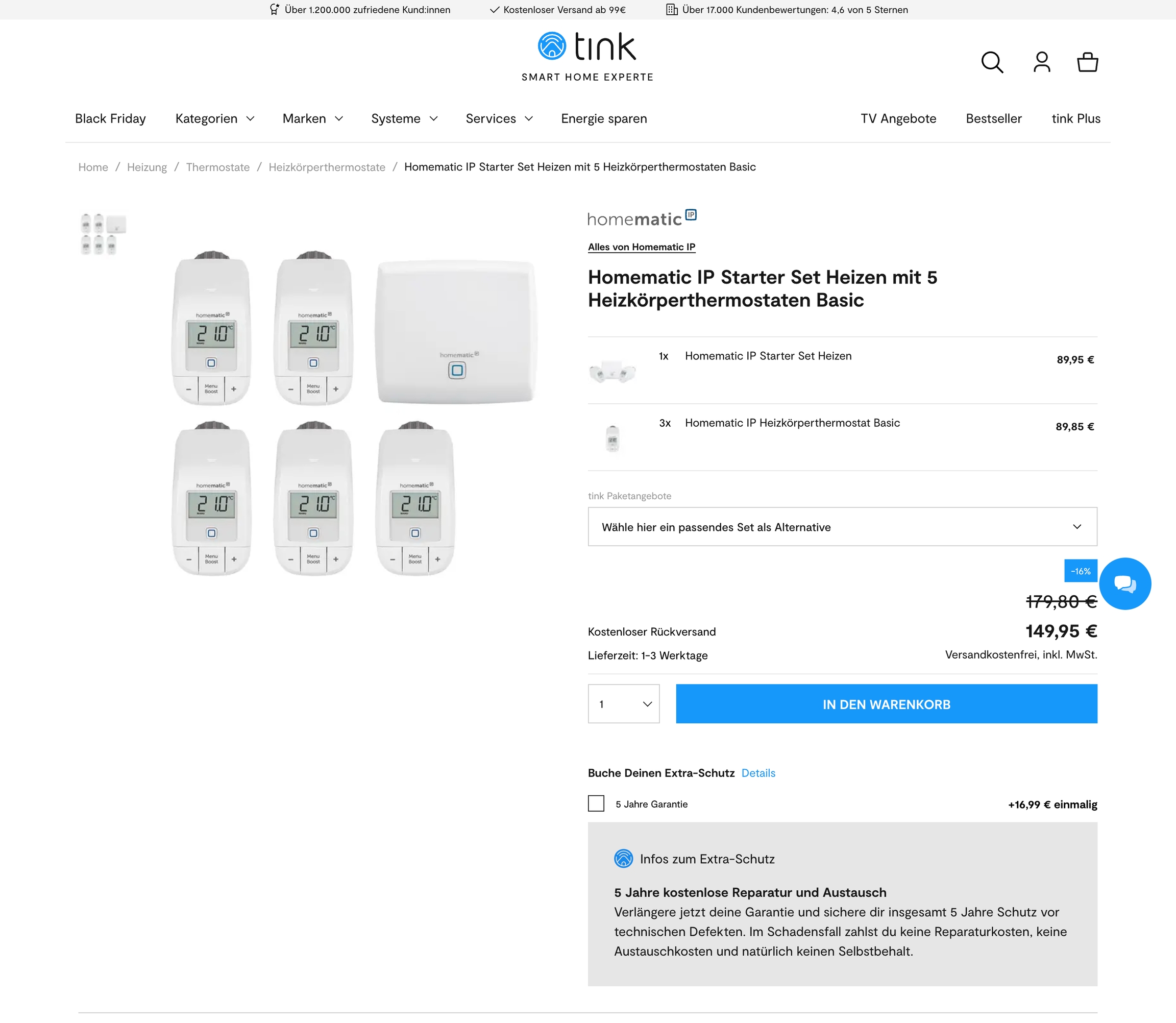Select the product gallery thumbnail

(103, 234)
